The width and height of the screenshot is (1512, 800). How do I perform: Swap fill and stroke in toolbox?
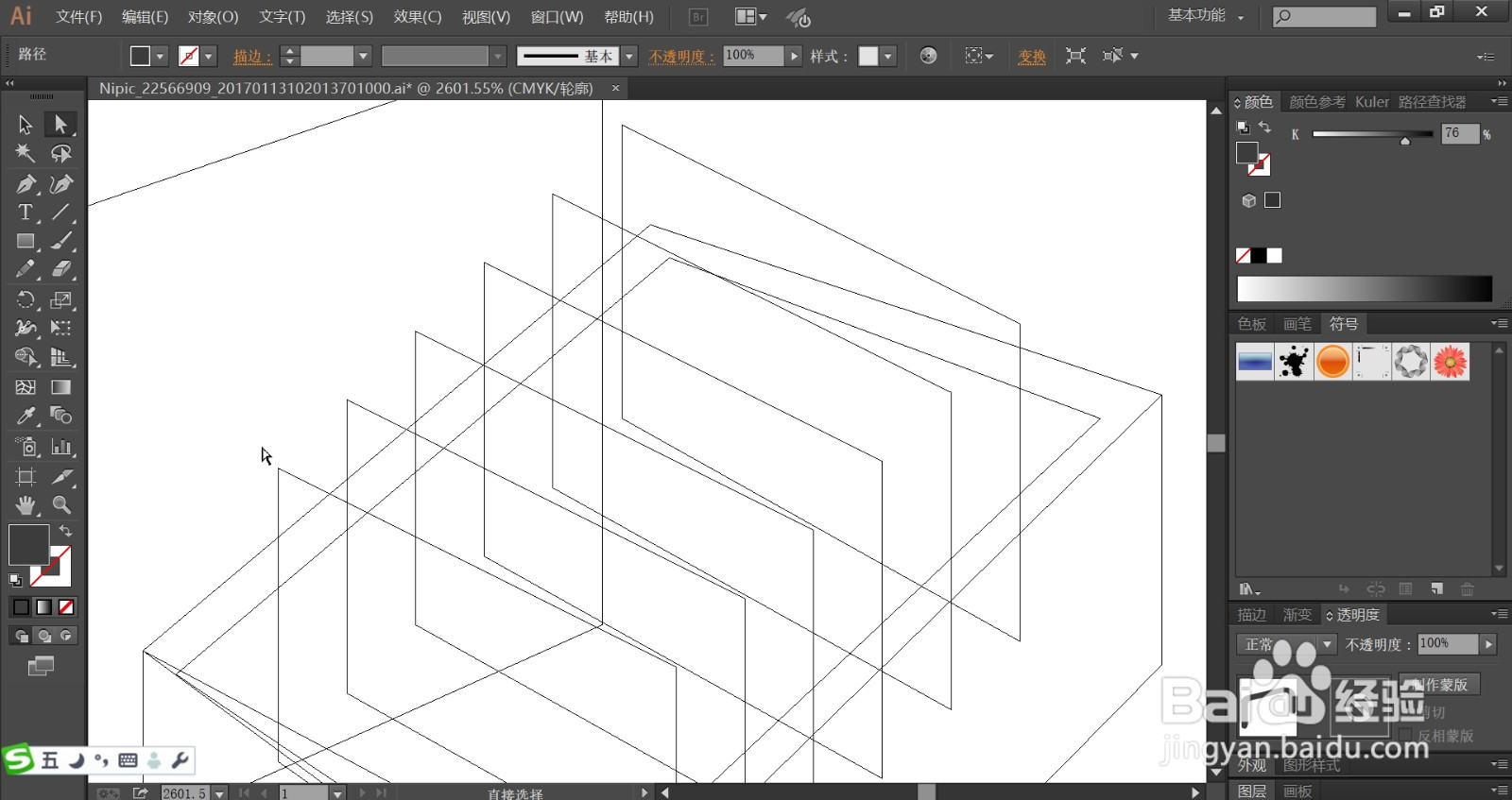(65, 532)
